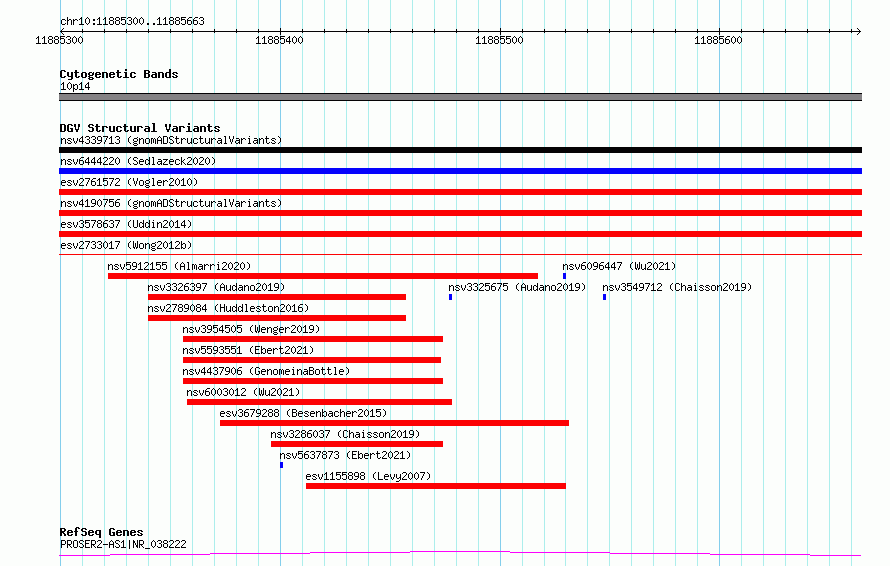
Task: Select the nsv3286037 Chaisson2019 red bar
Action: (357, 444)
